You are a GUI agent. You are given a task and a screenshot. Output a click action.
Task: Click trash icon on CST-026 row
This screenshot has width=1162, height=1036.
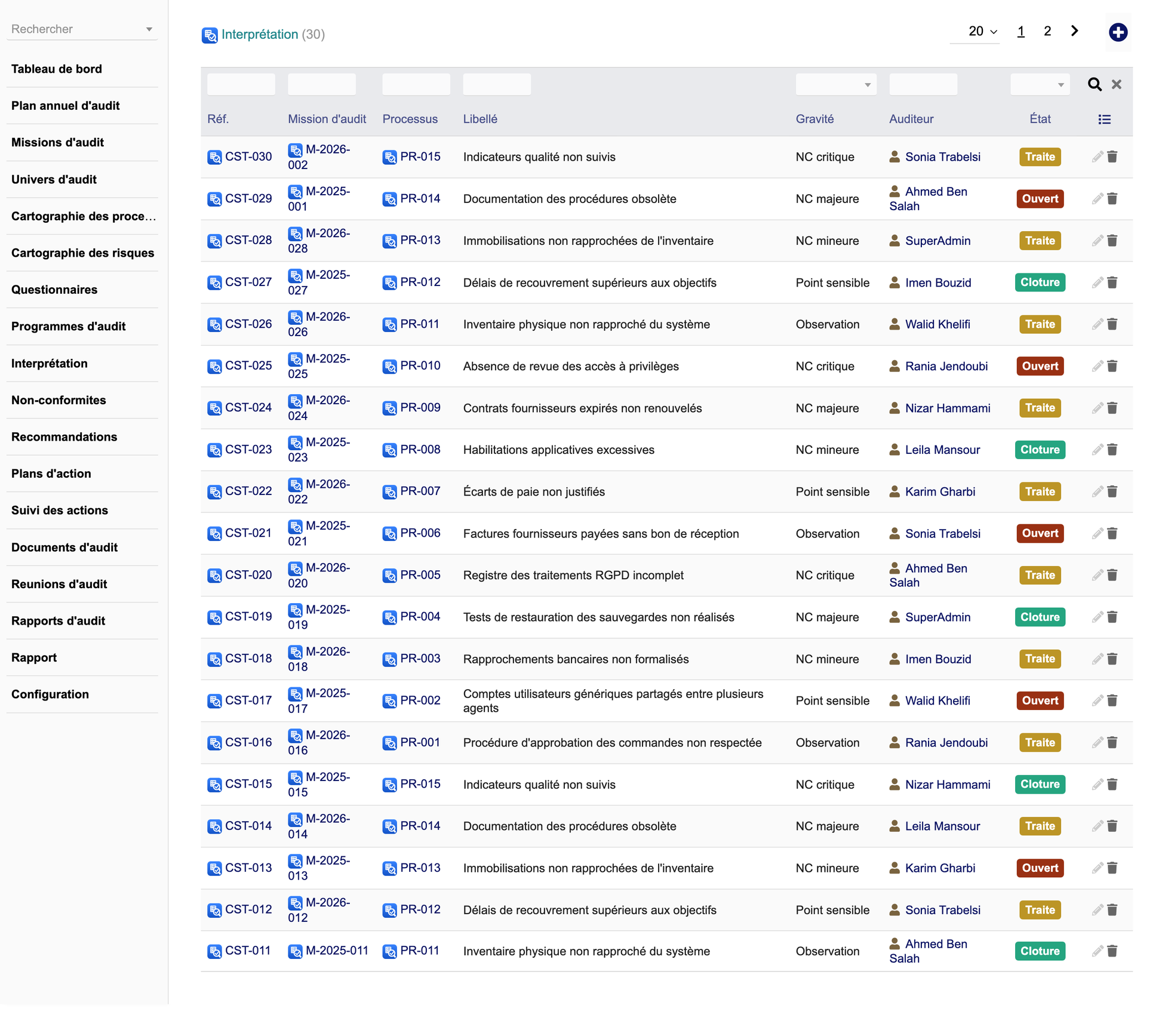pos(1112,324)
